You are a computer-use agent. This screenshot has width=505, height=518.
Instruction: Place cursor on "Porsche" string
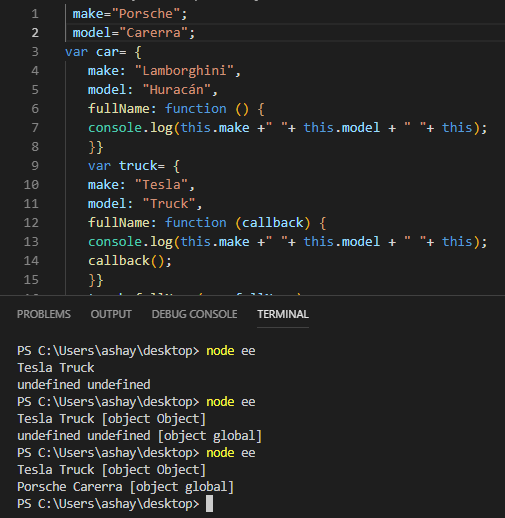point(146,14)
